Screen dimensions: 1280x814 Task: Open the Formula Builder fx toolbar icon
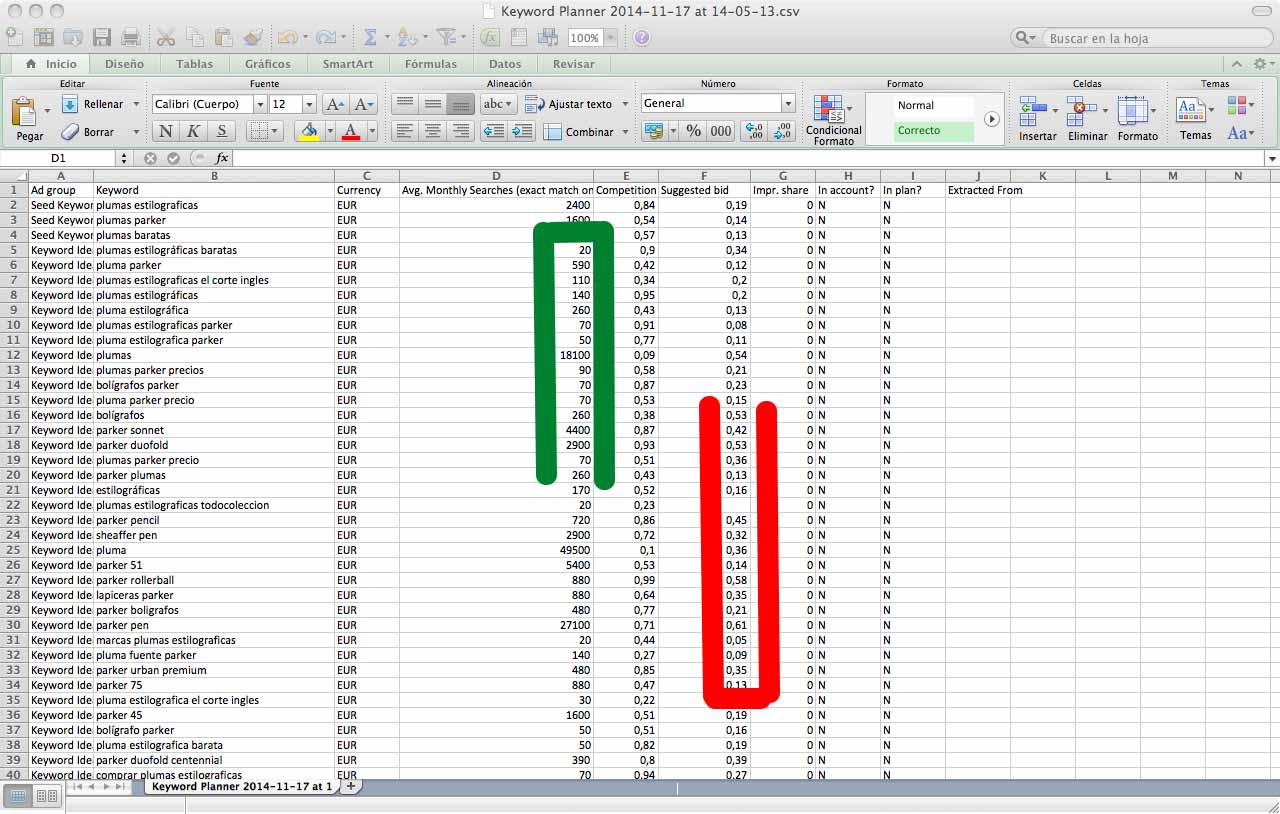coord(490,38)
